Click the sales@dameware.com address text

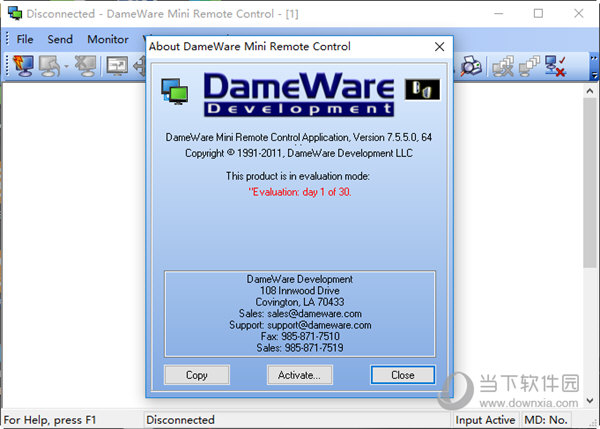pyautogui.click(x=315, y=314)
